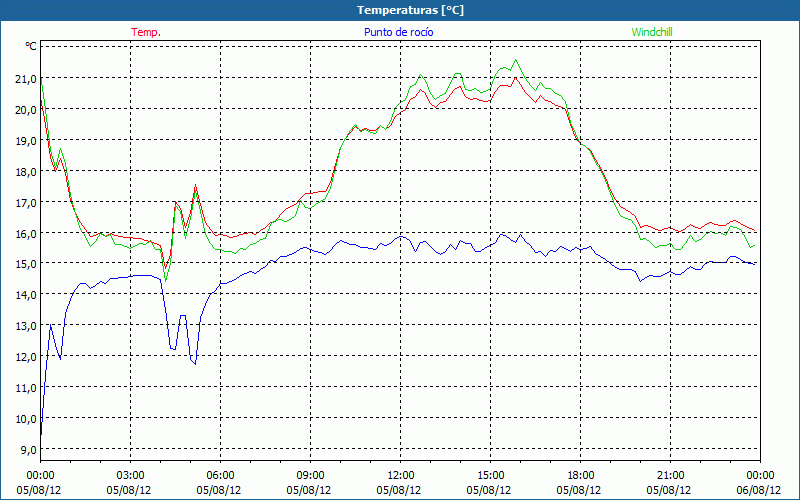Click the 18:00 time axis label

(581, 476)
